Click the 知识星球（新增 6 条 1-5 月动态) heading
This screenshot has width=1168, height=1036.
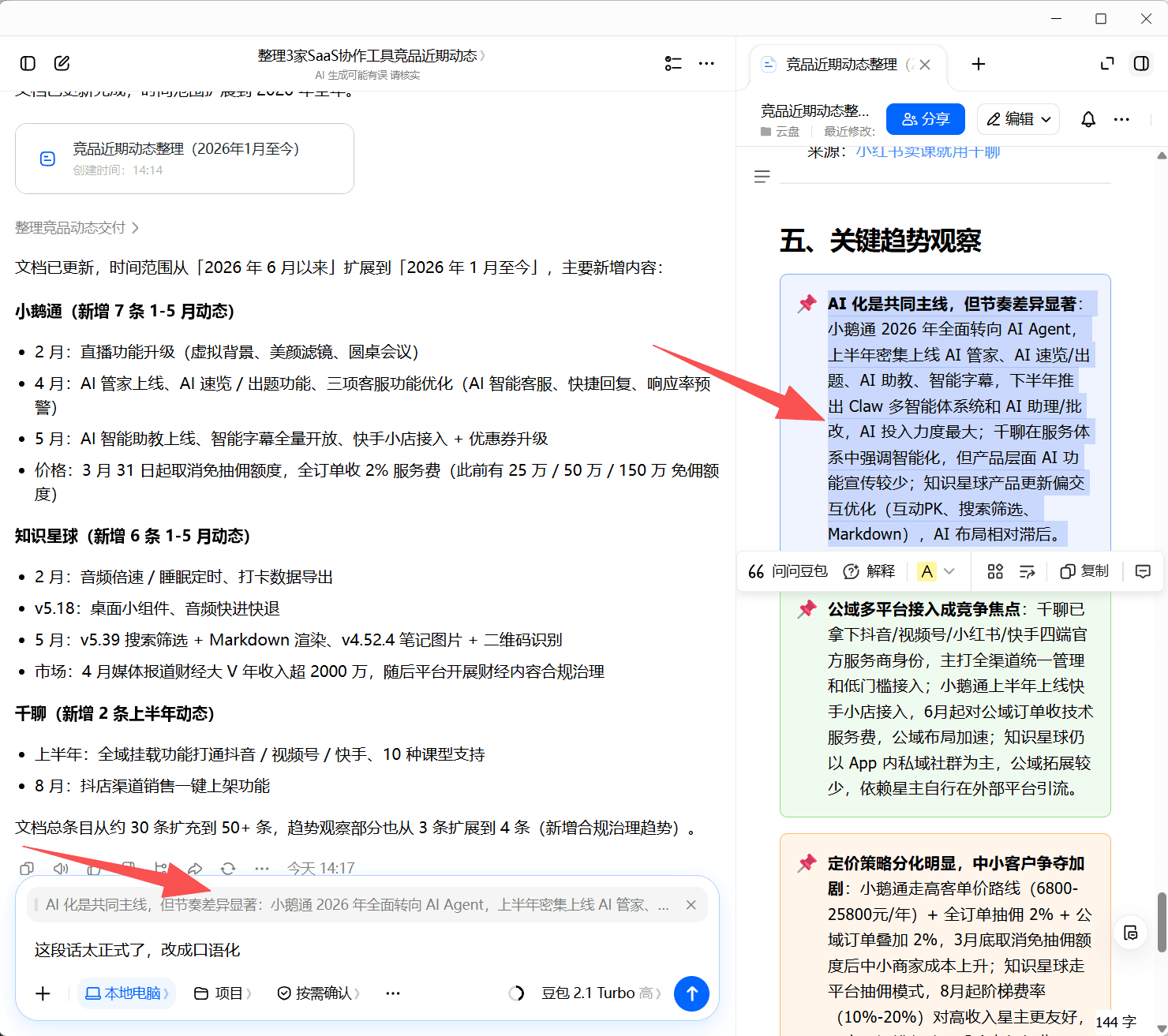[x=133, y=537]
